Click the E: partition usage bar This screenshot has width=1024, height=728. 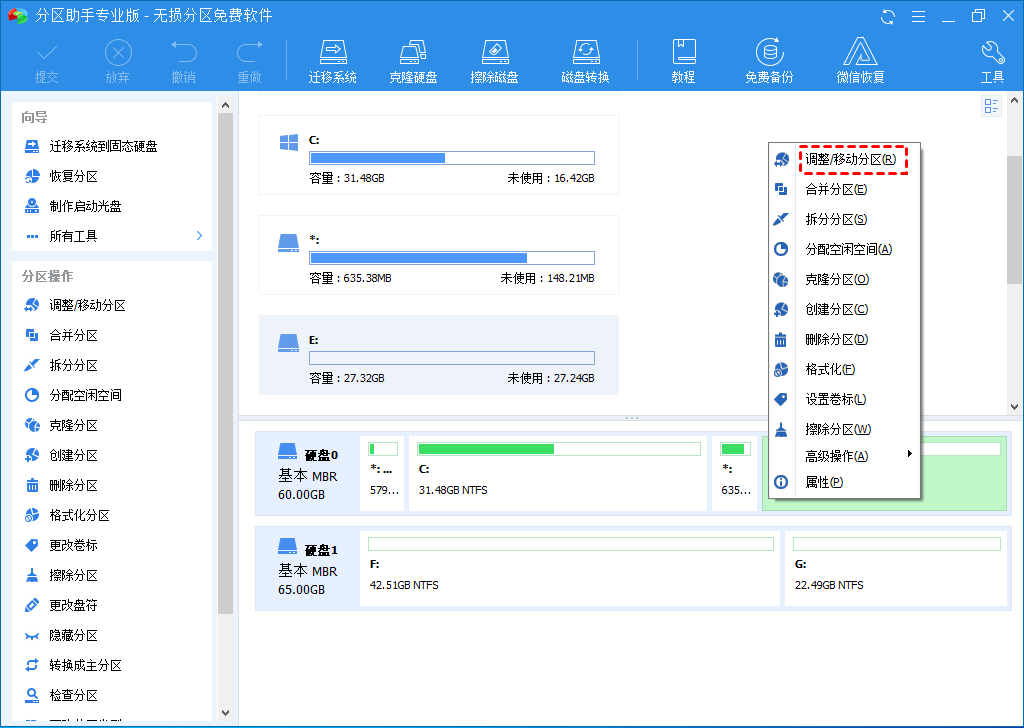[452, 358]
